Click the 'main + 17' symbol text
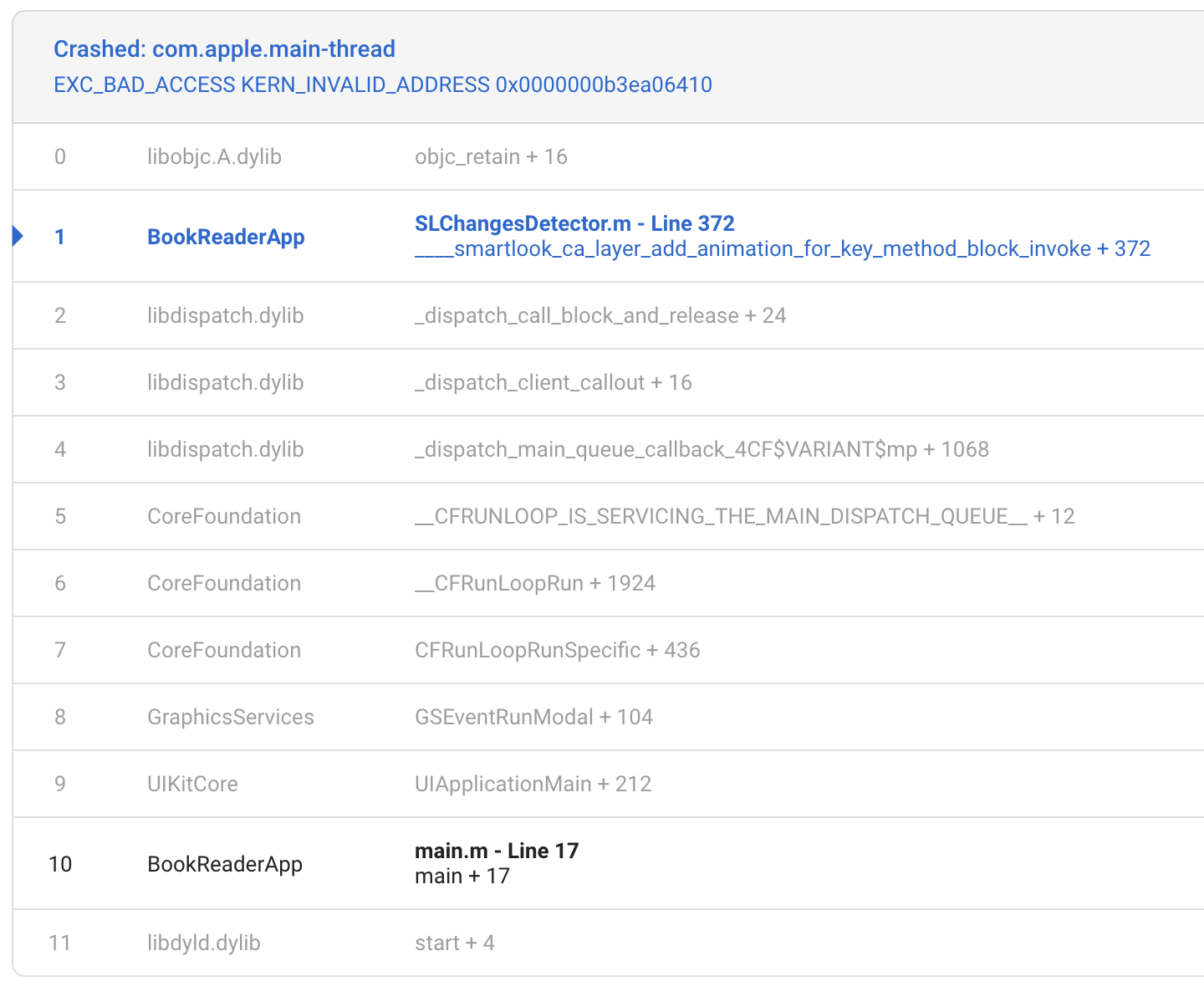This screenshot has width=1204, height=997. (x=462, y=876)
